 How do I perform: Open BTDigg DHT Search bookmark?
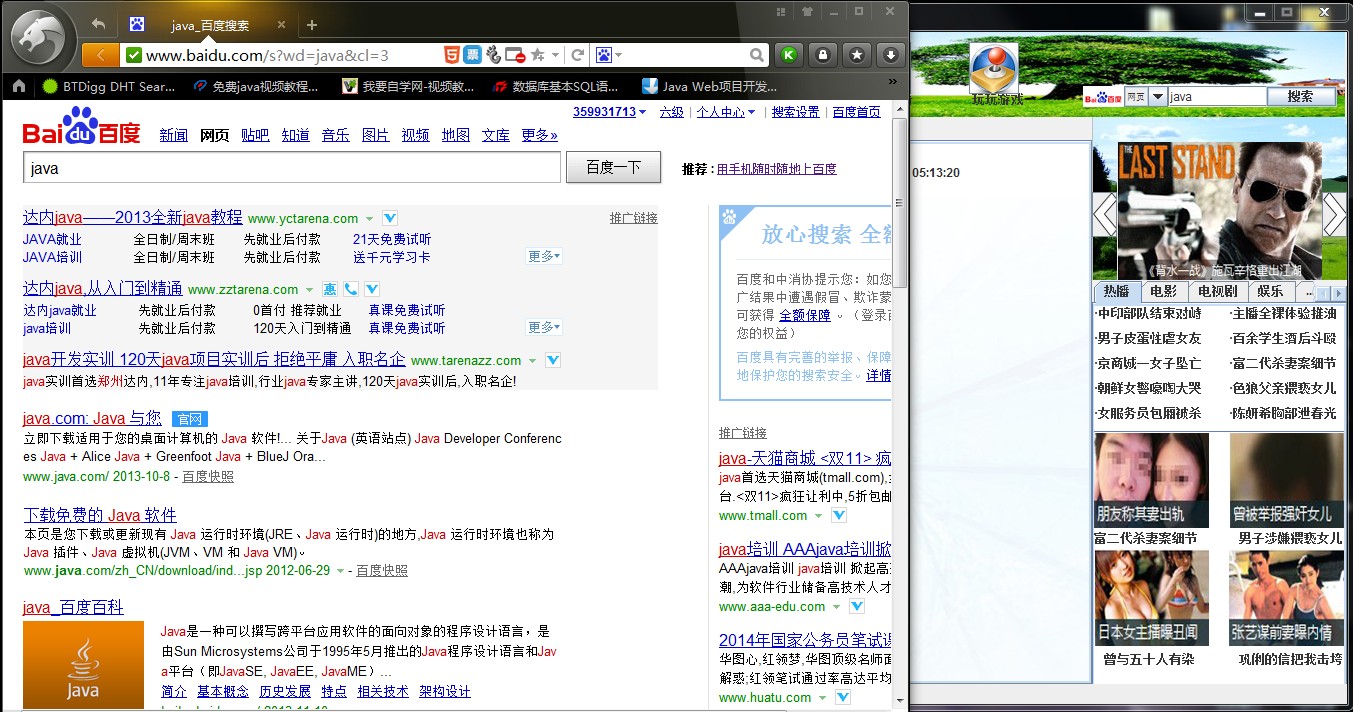(x=109, y=87)
